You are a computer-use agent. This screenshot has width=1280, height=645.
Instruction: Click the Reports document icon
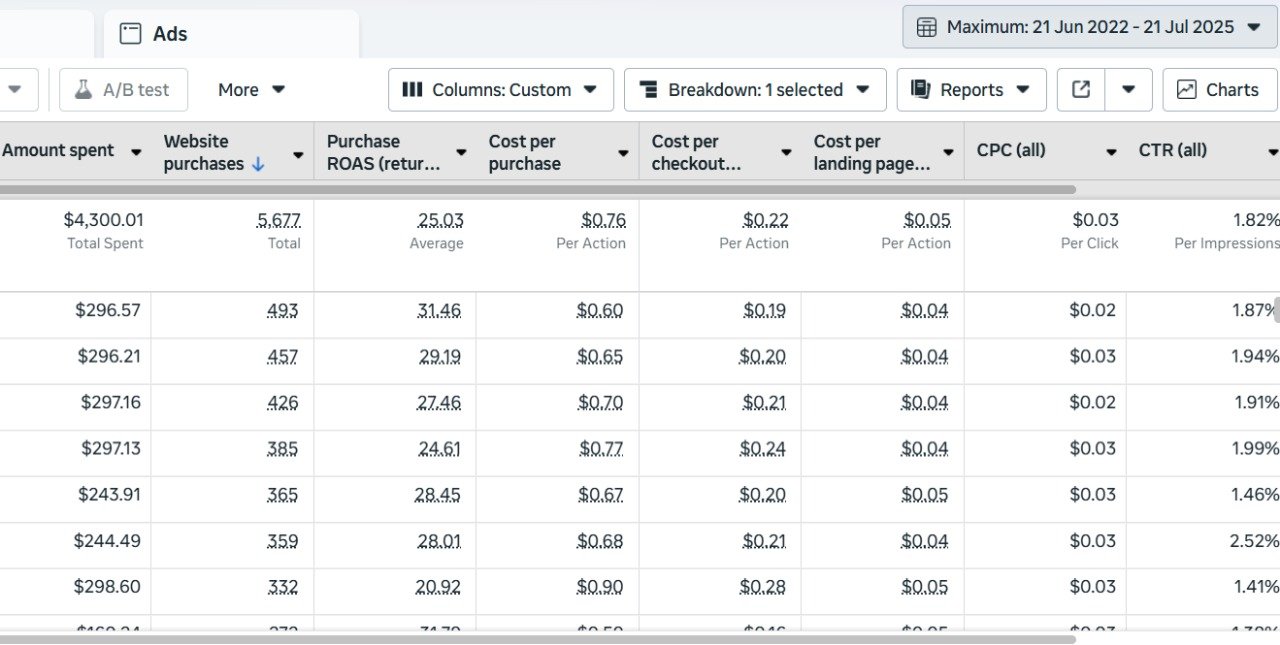coord(920,90)
